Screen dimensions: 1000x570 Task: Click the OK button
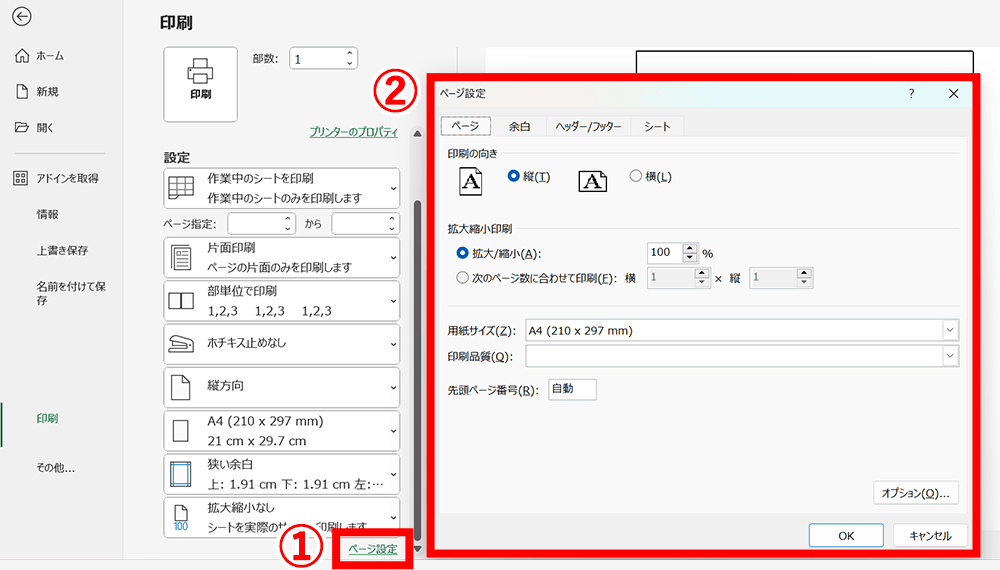click(846, 536)
